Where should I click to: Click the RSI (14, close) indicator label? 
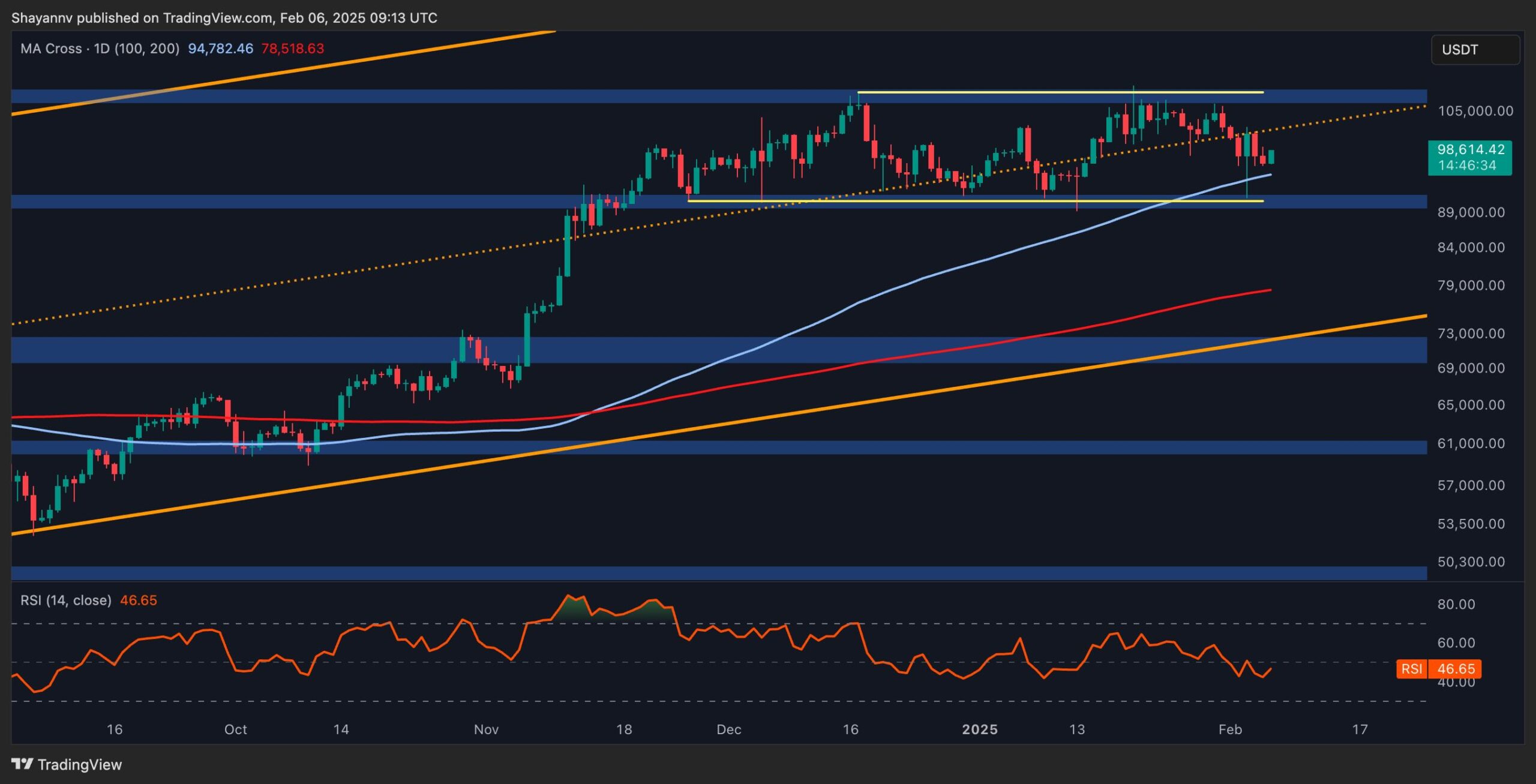click(66, 600)
